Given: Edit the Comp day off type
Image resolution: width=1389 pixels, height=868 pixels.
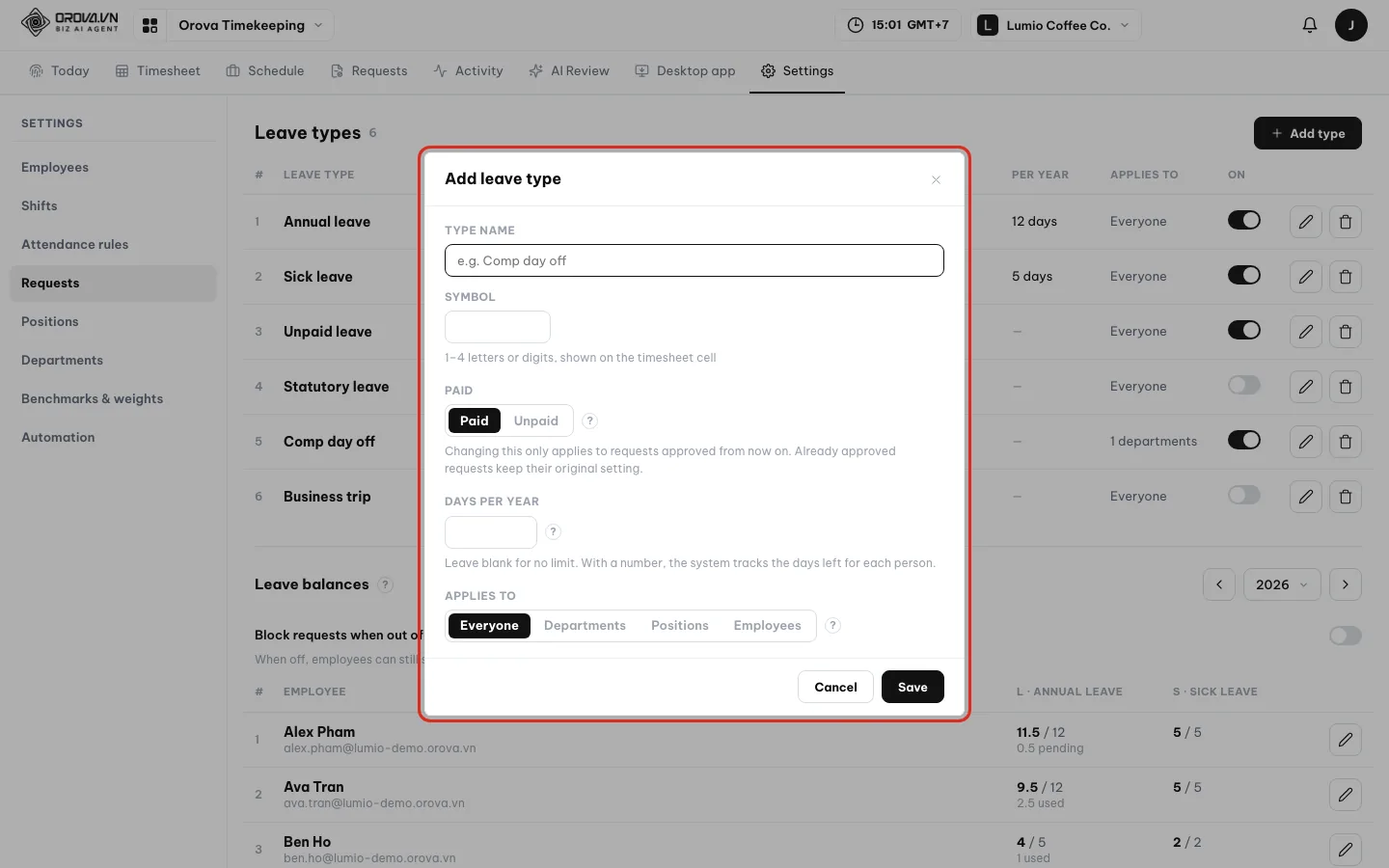Looking at the screenshot, I should (x=1305, y=442).
